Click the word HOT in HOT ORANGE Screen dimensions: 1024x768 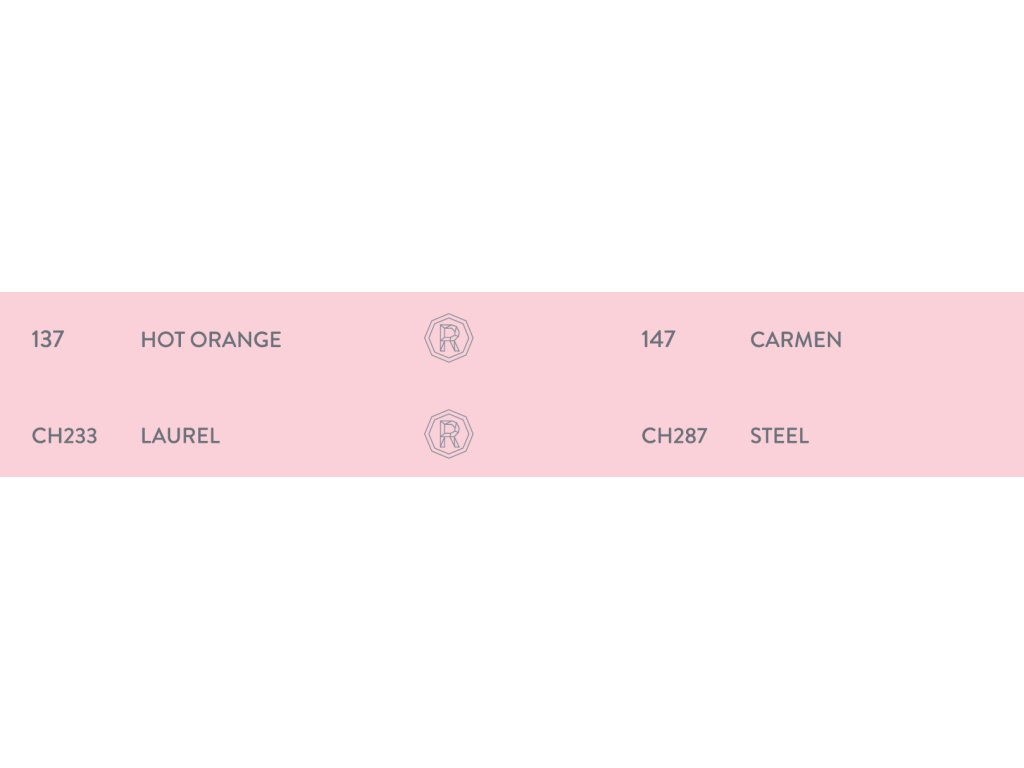click(163, 340)
